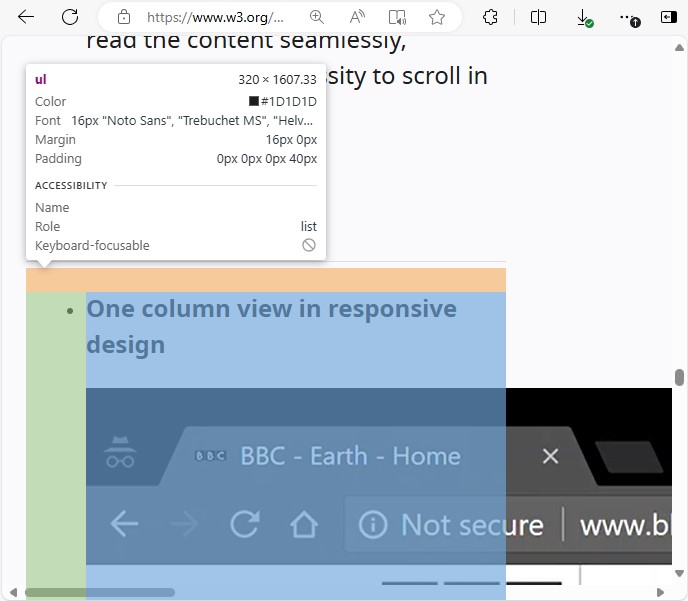The width and height of the screenshot is (688, 601).
Task: Open the zoom magnifier in address bar
Action: tap(317, 17)
